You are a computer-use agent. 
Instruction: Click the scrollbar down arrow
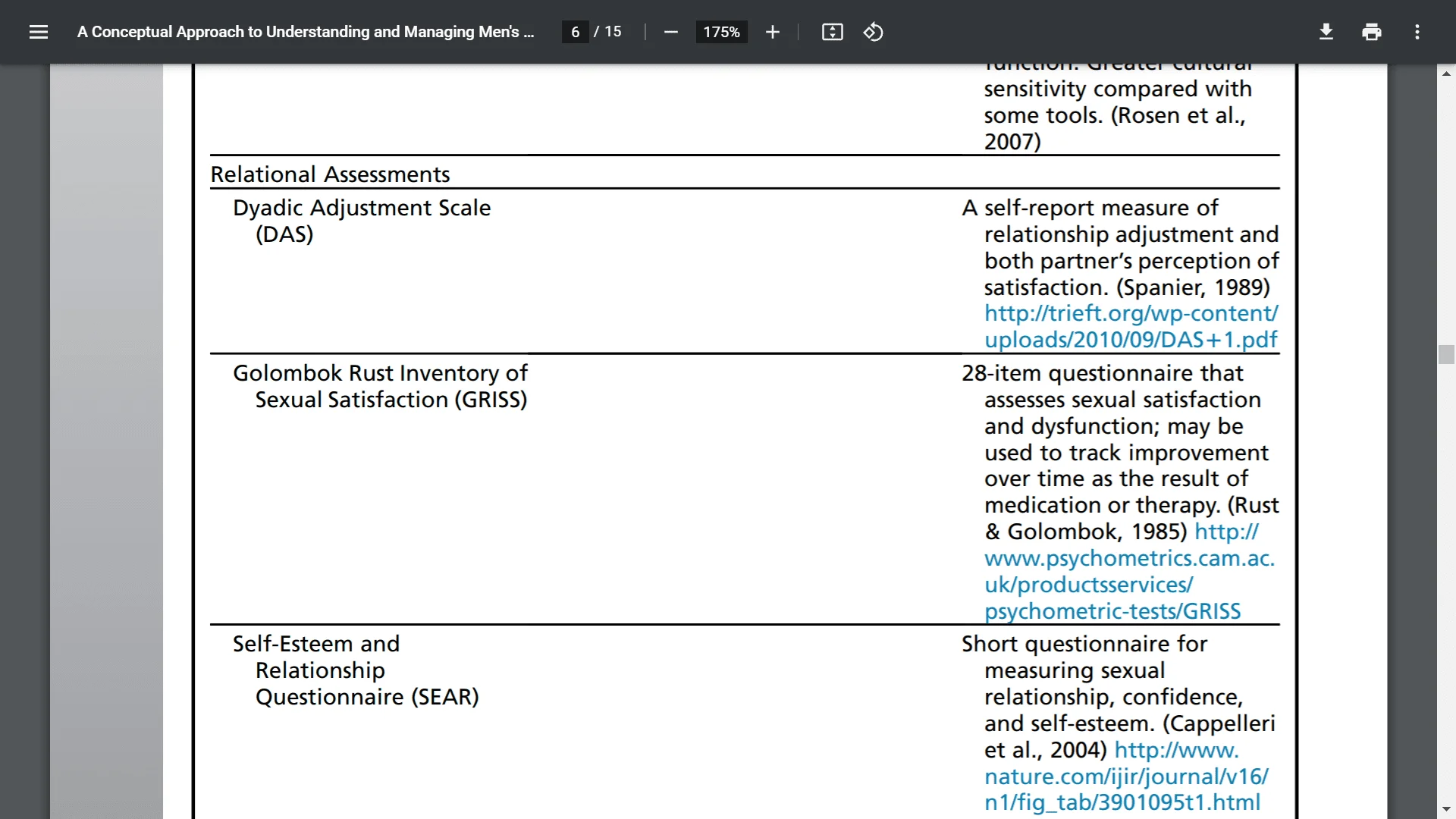pos(1445,809)
